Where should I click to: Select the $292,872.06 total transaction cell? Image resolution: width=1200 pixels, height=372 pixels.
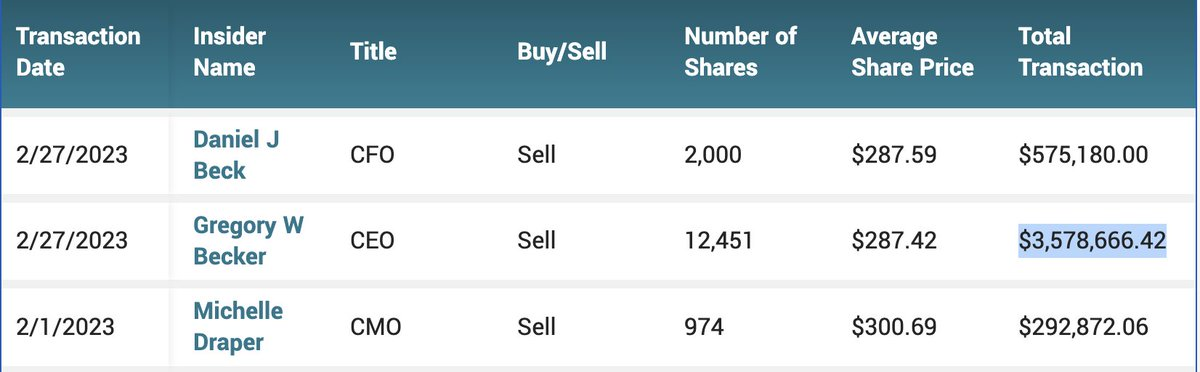pos(1083,327)
